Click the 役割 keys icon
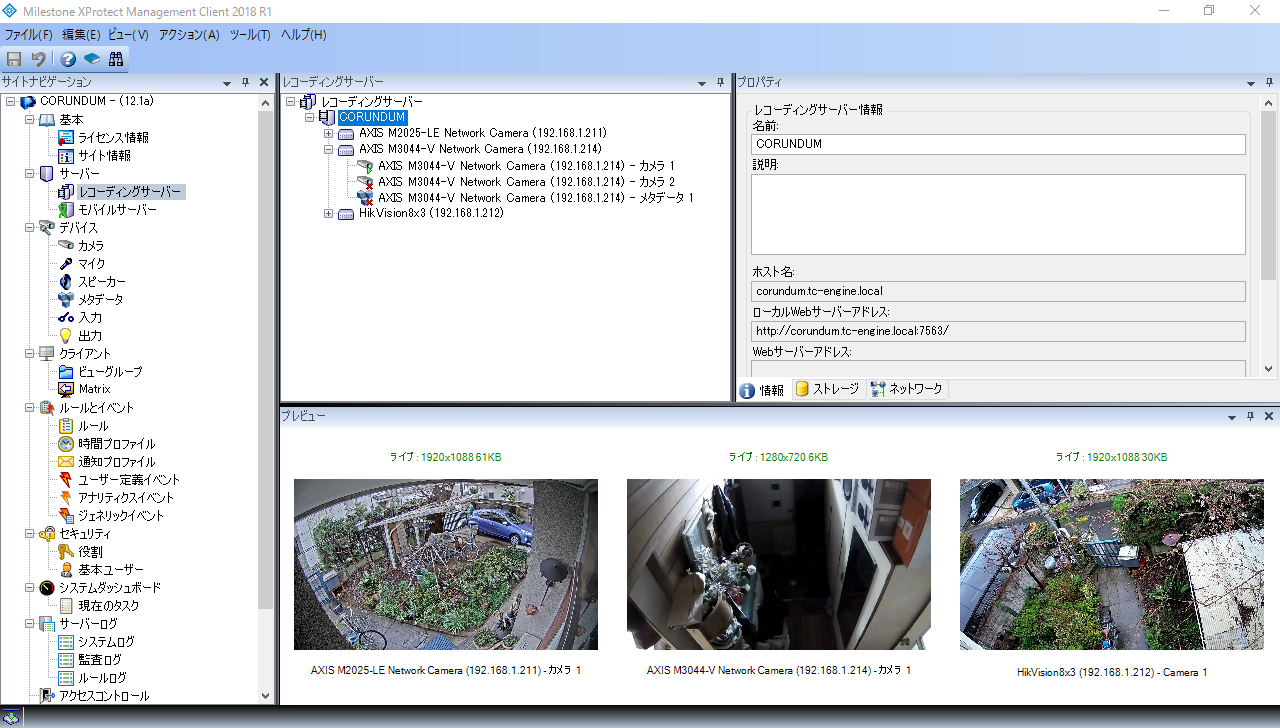 point(66,551)
